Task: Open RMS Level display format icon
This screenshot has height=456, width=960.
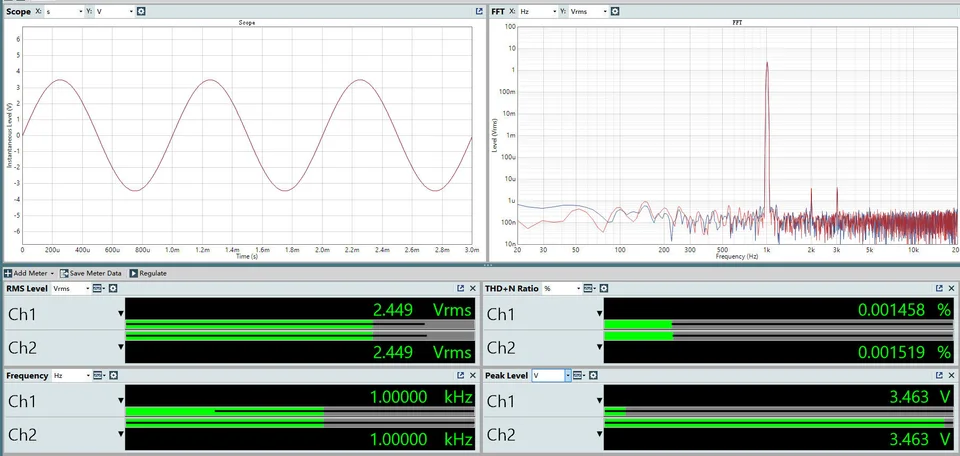Action: point(99,288)
